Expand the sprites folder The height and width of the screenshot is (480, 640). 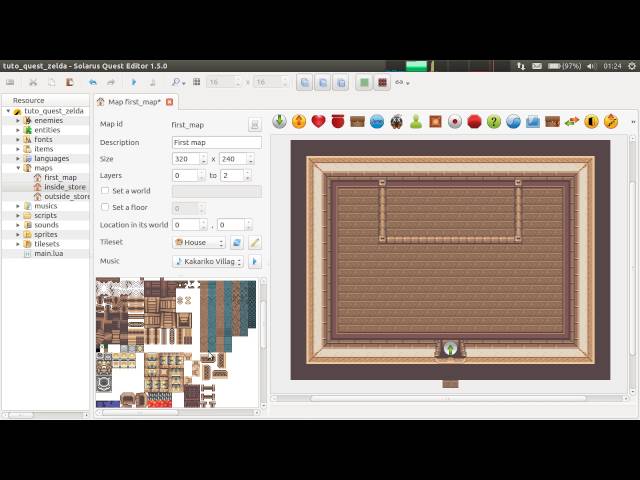(x=18, y=235)
